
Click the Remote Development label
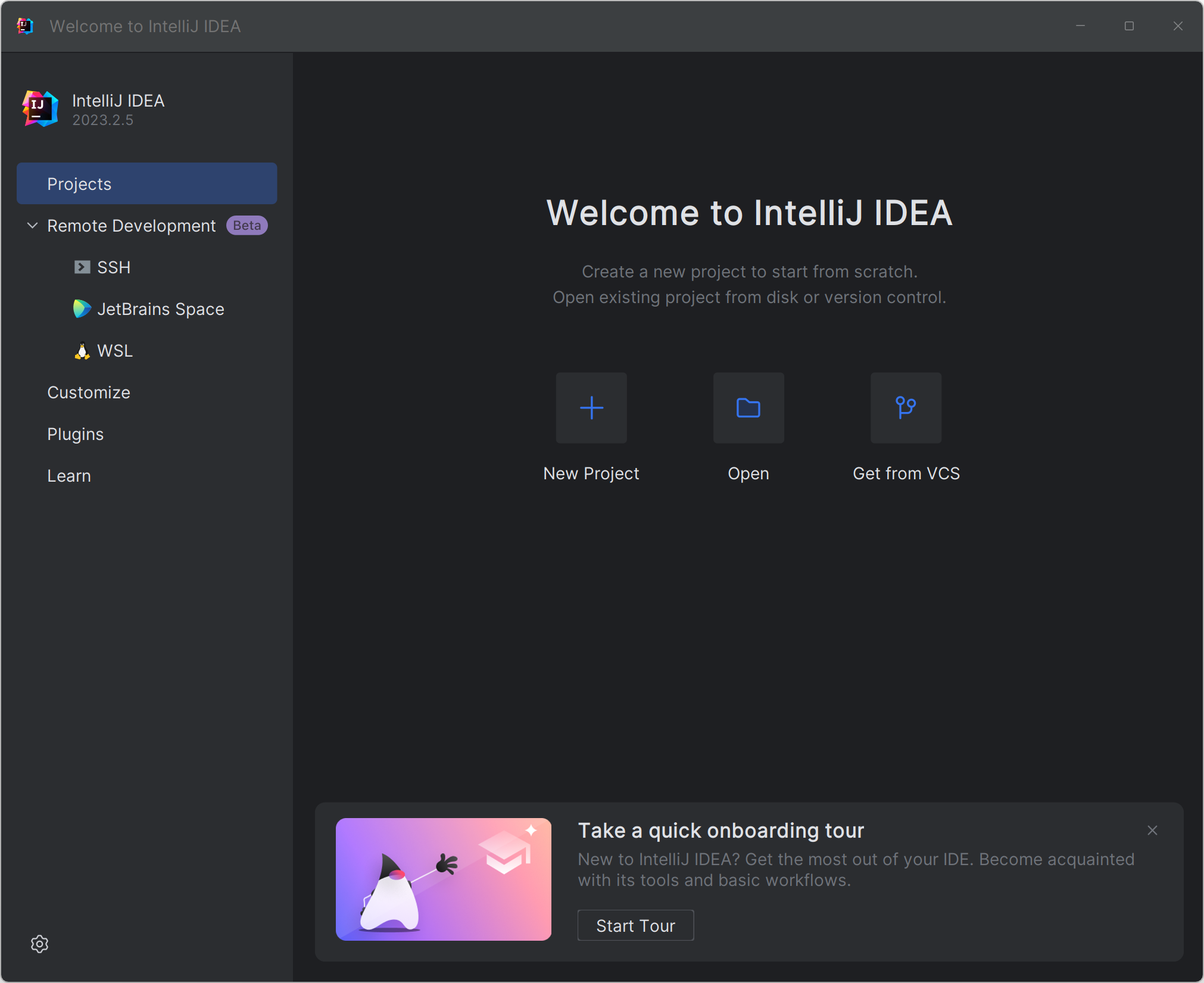click(132, 226)
